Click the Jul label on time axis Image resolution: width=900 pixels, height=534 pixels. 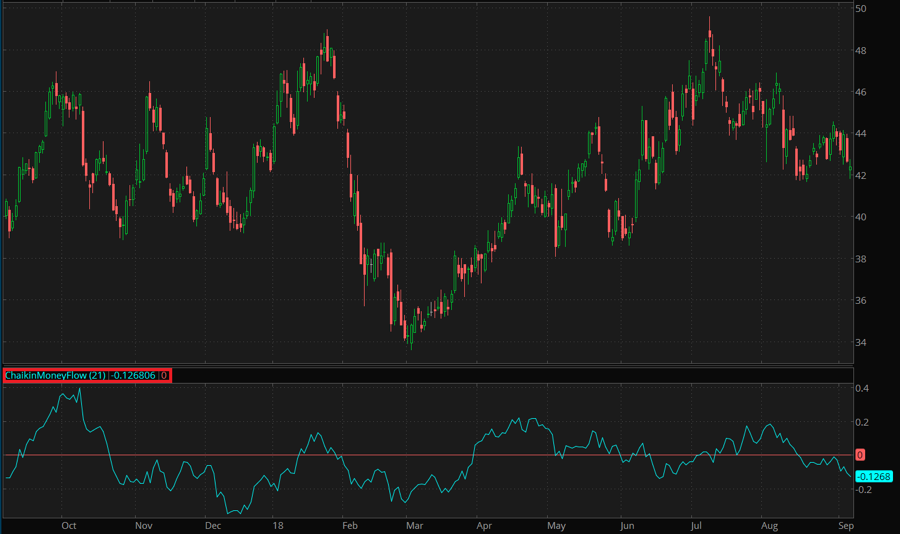(696, 524)
